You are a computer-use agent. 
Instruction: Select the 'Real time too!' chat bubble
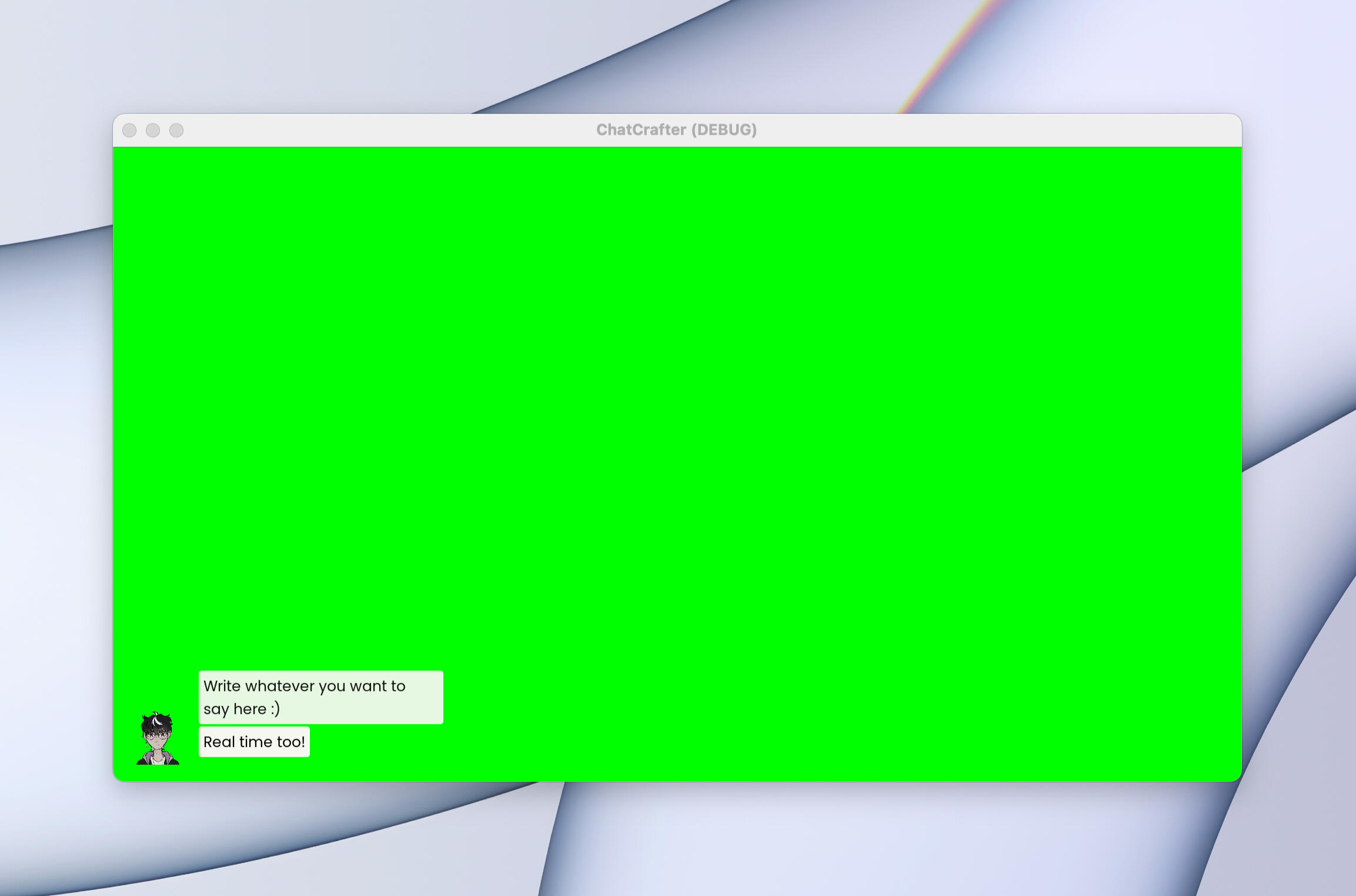[x=254, y=742]
